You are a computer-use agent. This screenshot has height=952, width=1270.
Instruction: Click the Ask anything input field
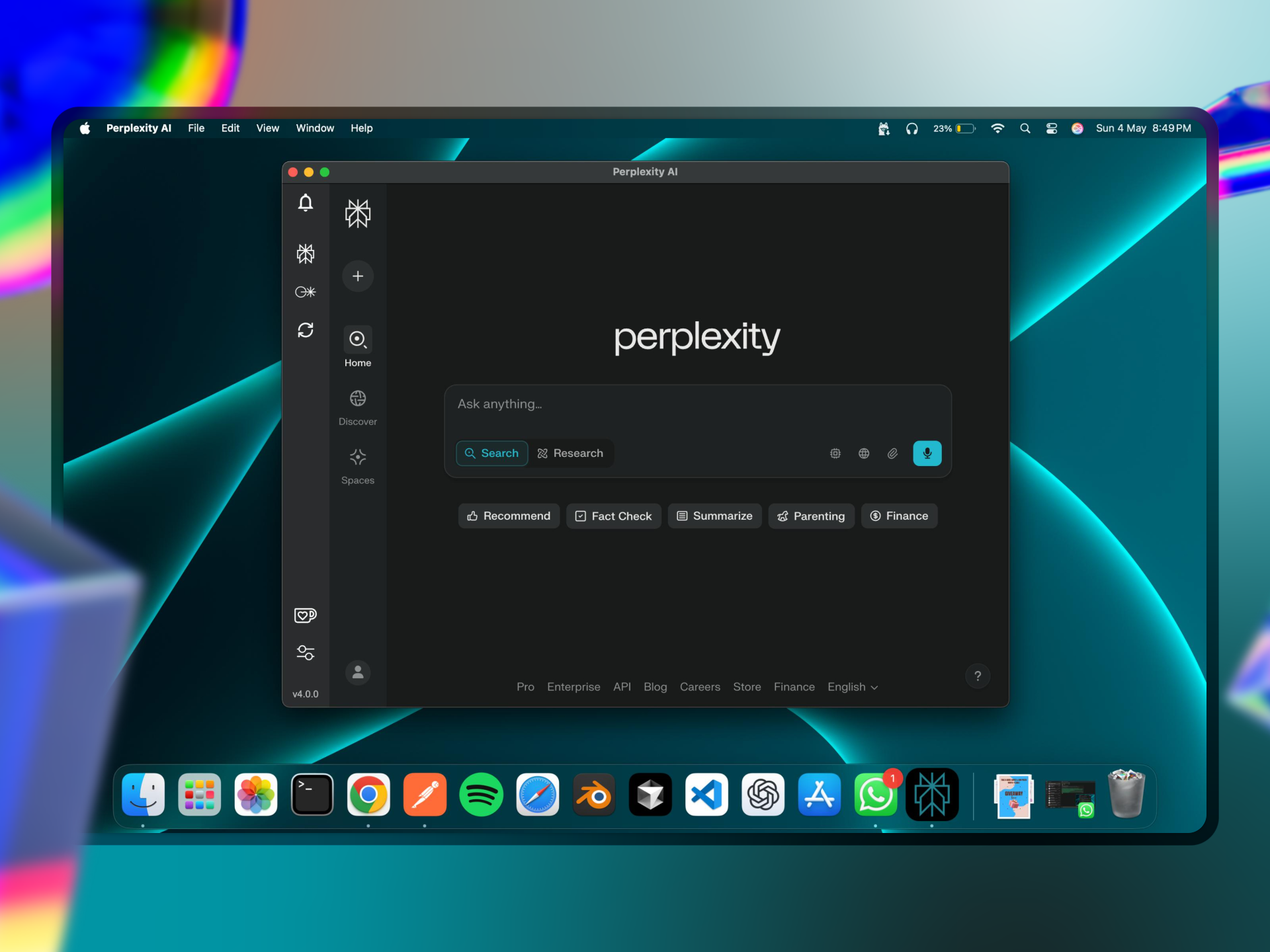point(697,404)
